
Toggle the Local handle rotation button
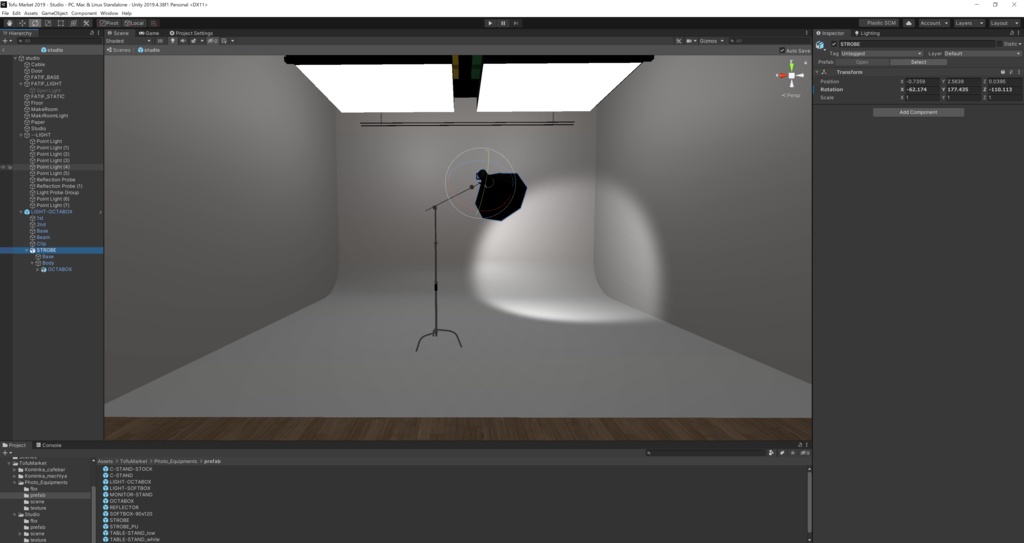point(134,23)
